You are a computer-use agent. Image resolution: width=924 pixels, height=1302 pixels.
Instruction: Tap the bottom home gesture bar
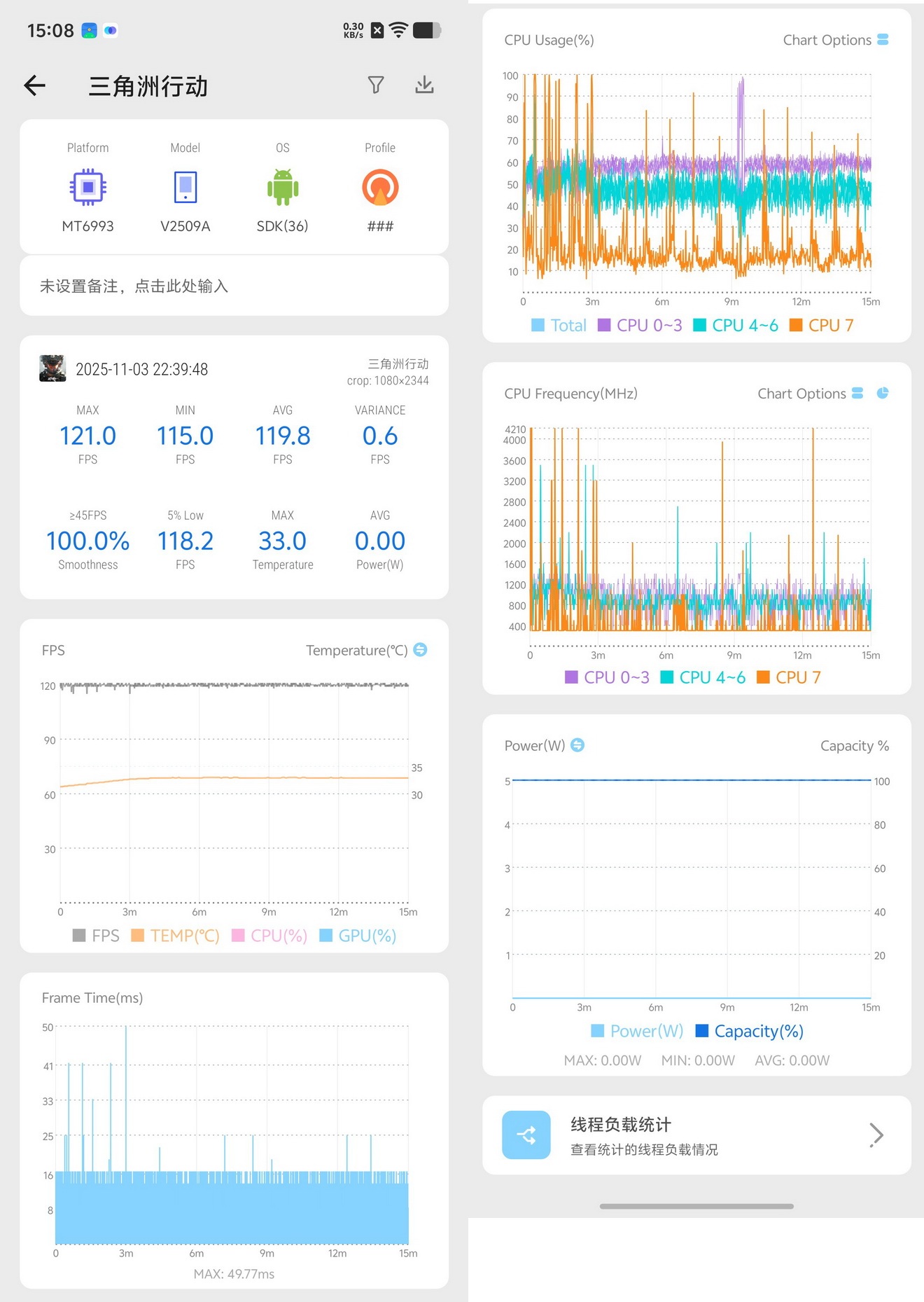(x=696, y=1206)
